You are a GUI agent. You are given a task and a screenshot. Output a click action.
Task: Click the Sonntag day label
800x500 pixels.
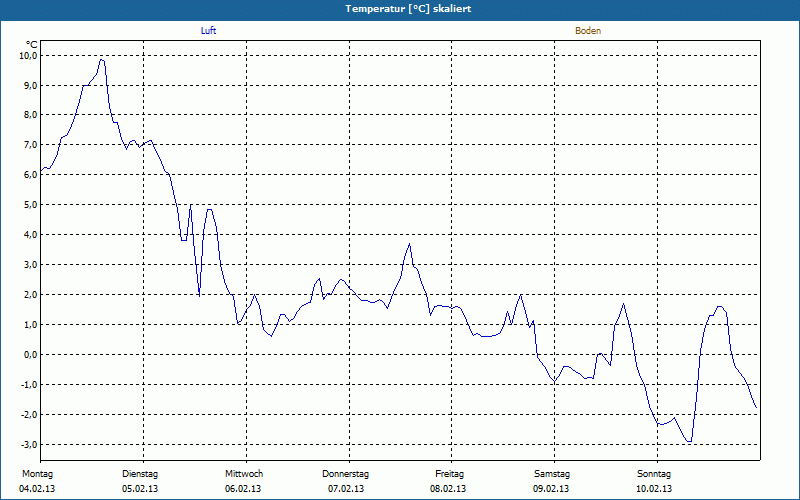pos(654,474)
